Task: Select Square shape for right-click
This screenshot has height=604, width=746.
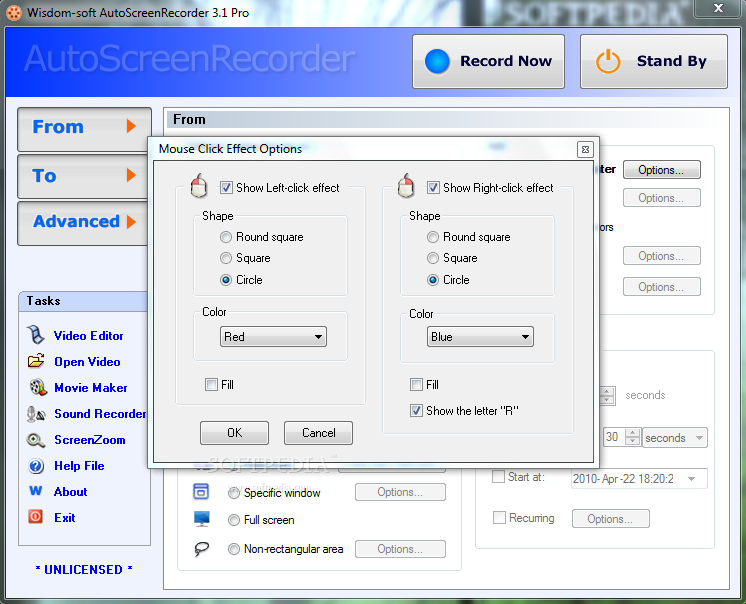Action: [x=433, y=258]
